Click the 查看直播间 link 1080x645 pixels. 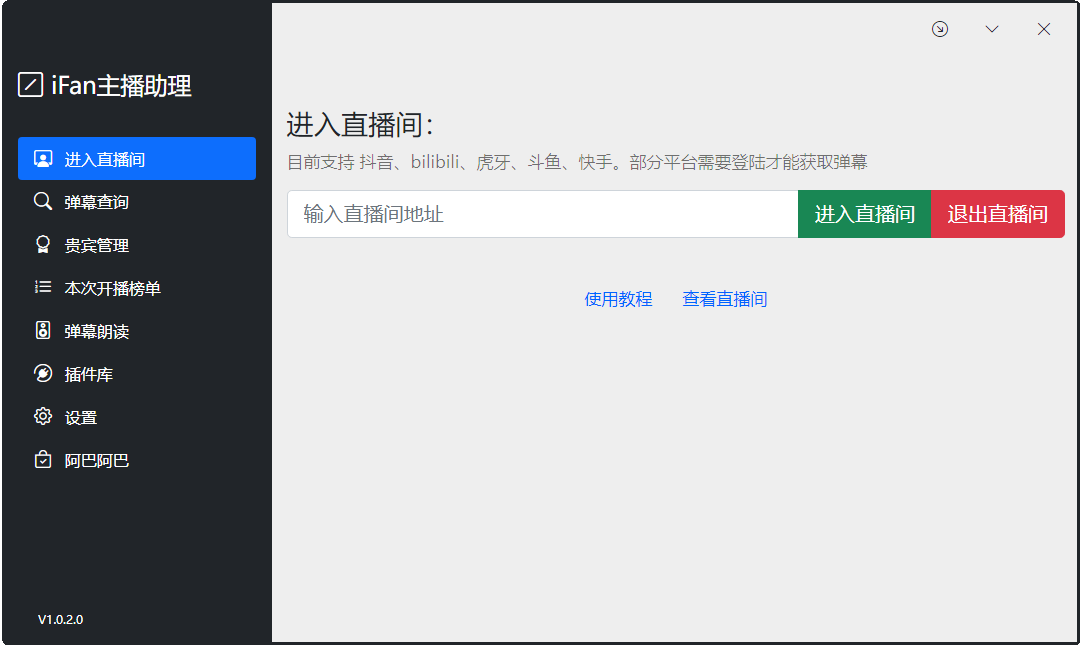724,298
